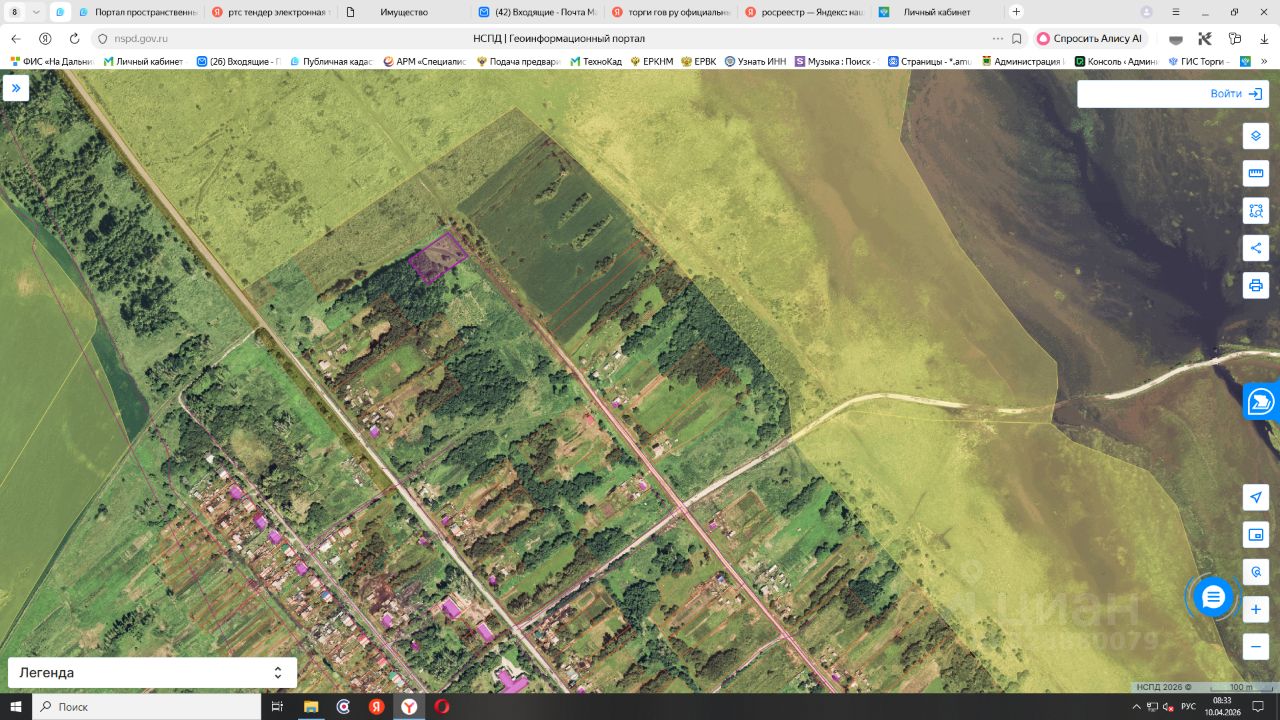Open the Входящие - Почта Mail tab
This screenshot has height=720, width=1280.
[536, 12]
